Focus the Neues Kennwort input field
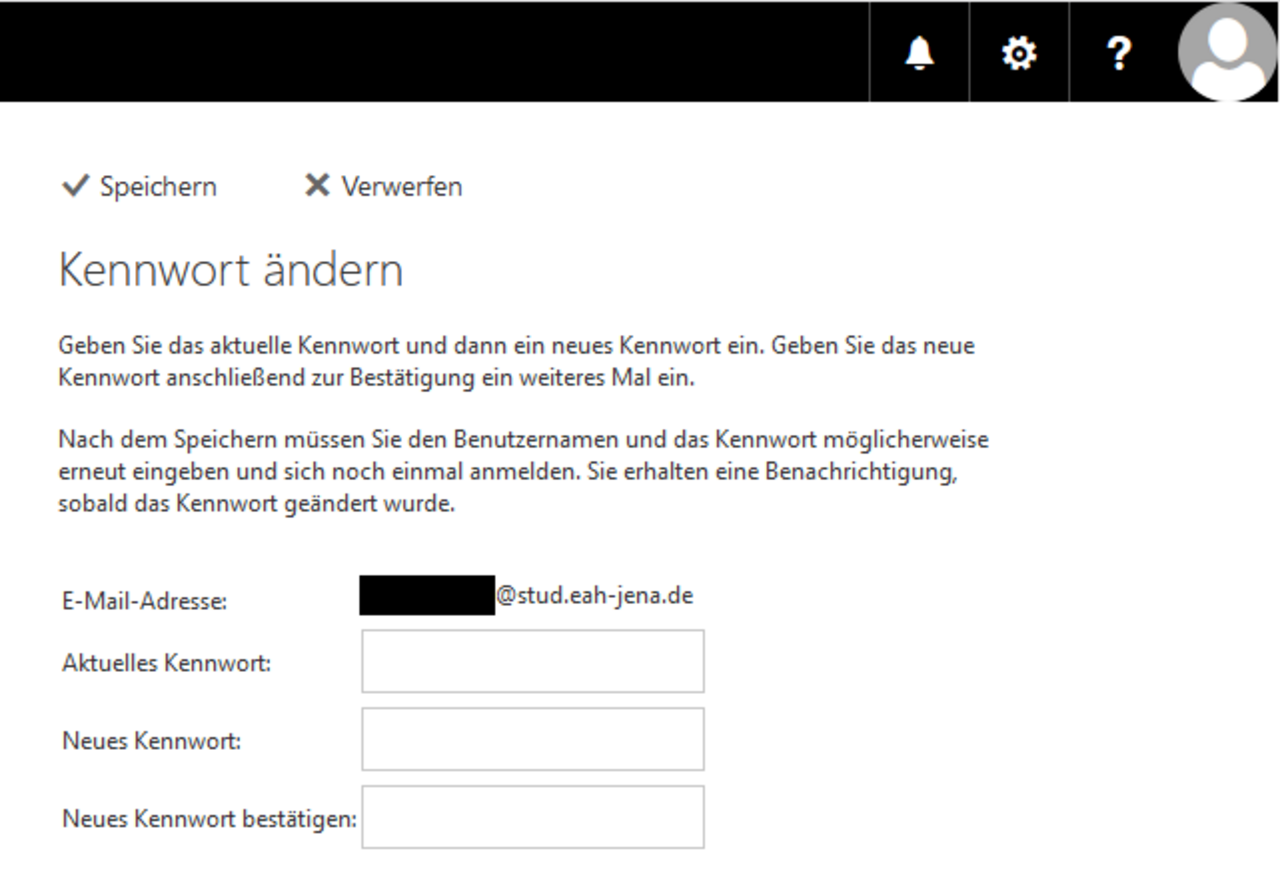This screenshot has height=873, width=1280. 533,739
